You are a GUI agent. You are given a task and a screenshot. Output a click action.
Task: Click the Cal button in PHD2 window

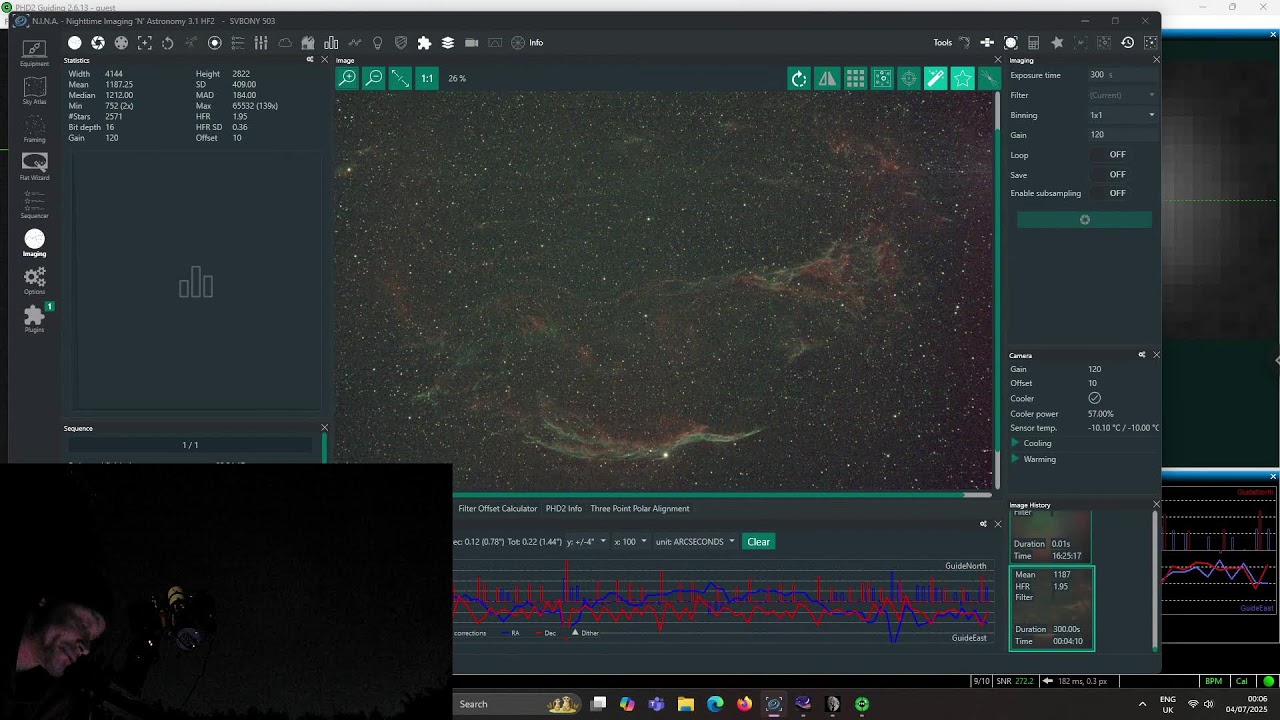[1241, 681]
